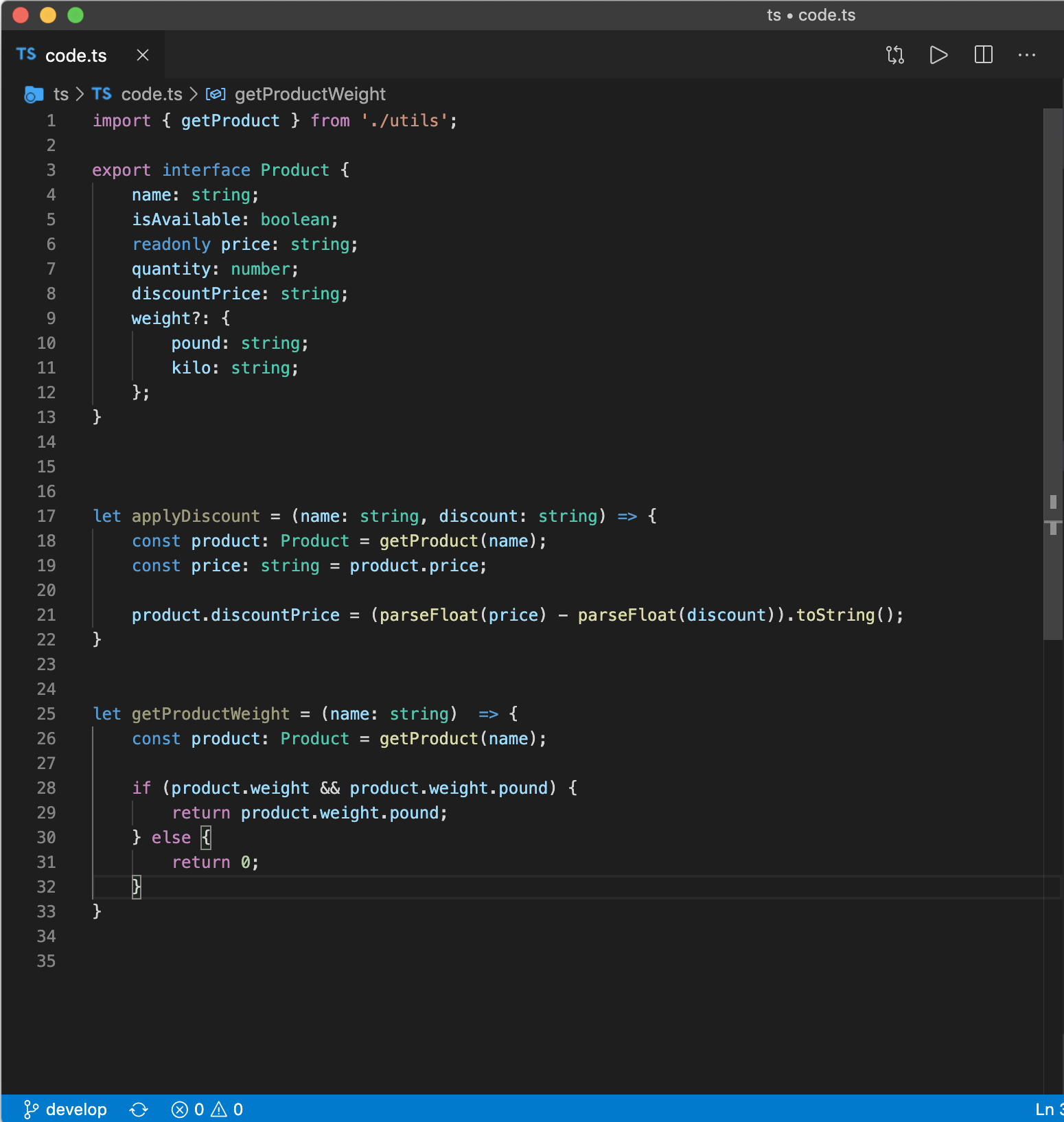Select the code.ts editor tab
Viewport: 1064px width, 1122px height.
pos(82,55)
